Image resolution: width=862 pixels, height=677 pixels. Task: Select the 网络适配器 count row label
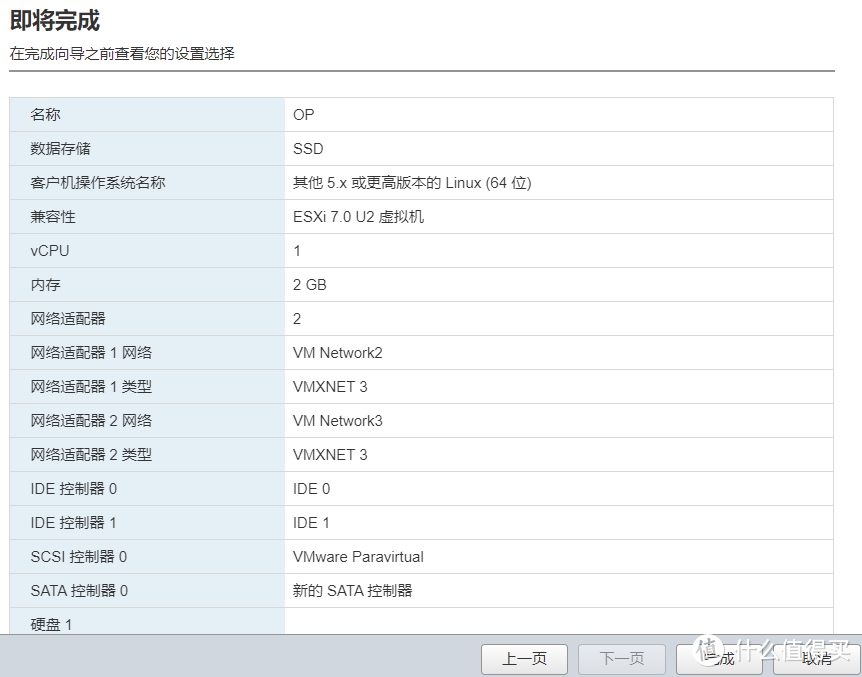tap(68, 319)
